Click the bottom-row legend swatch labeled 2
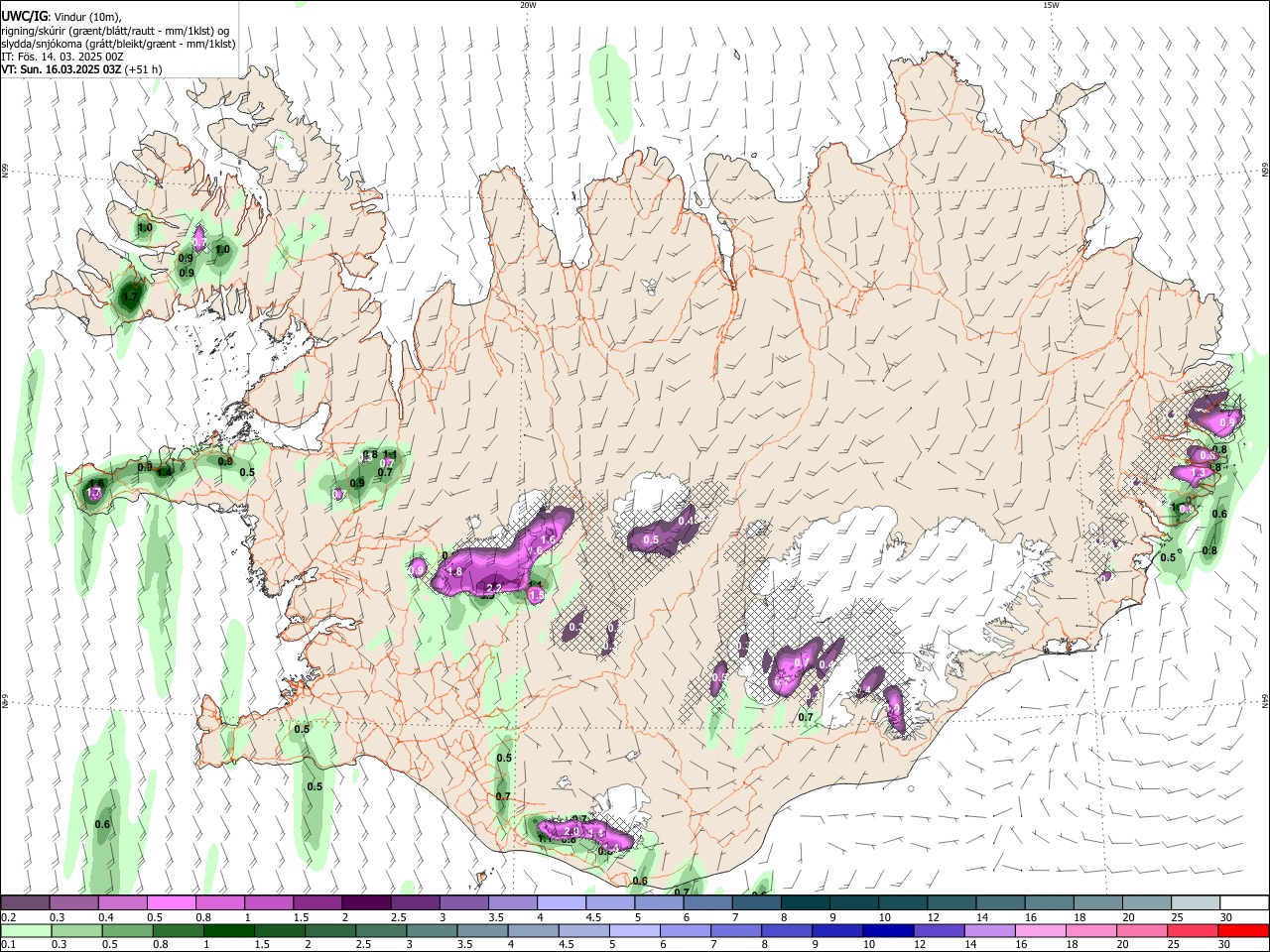1270x952 pixels. 330,930
